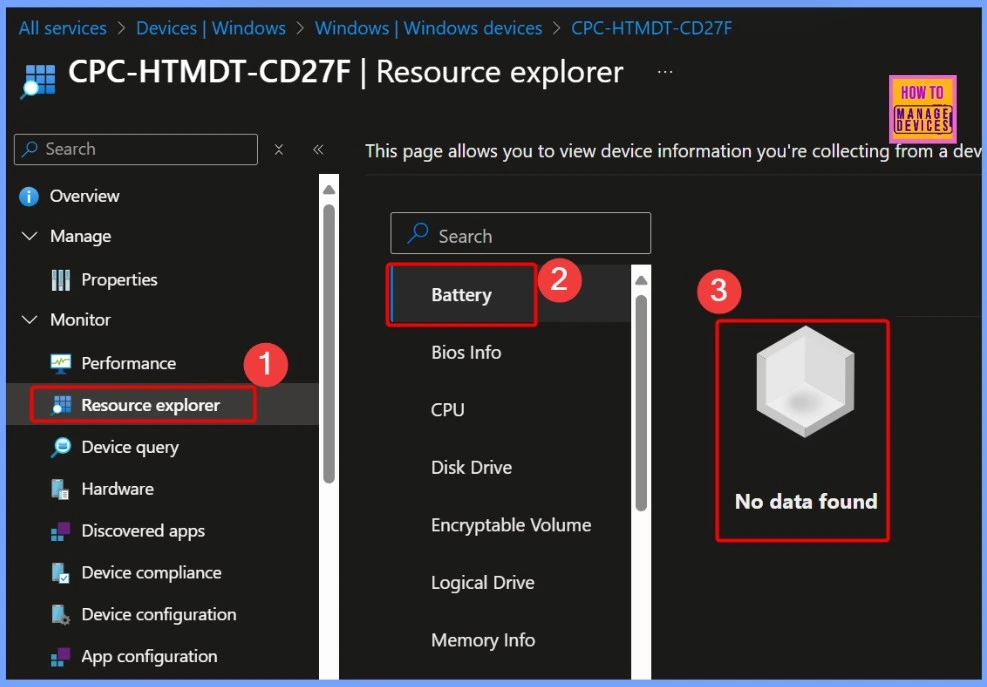Image resolution: width=987 pixels, height=687 pixels.
Task: Select Resource explorer in the sidebar
Action: (x=150, y=406)
